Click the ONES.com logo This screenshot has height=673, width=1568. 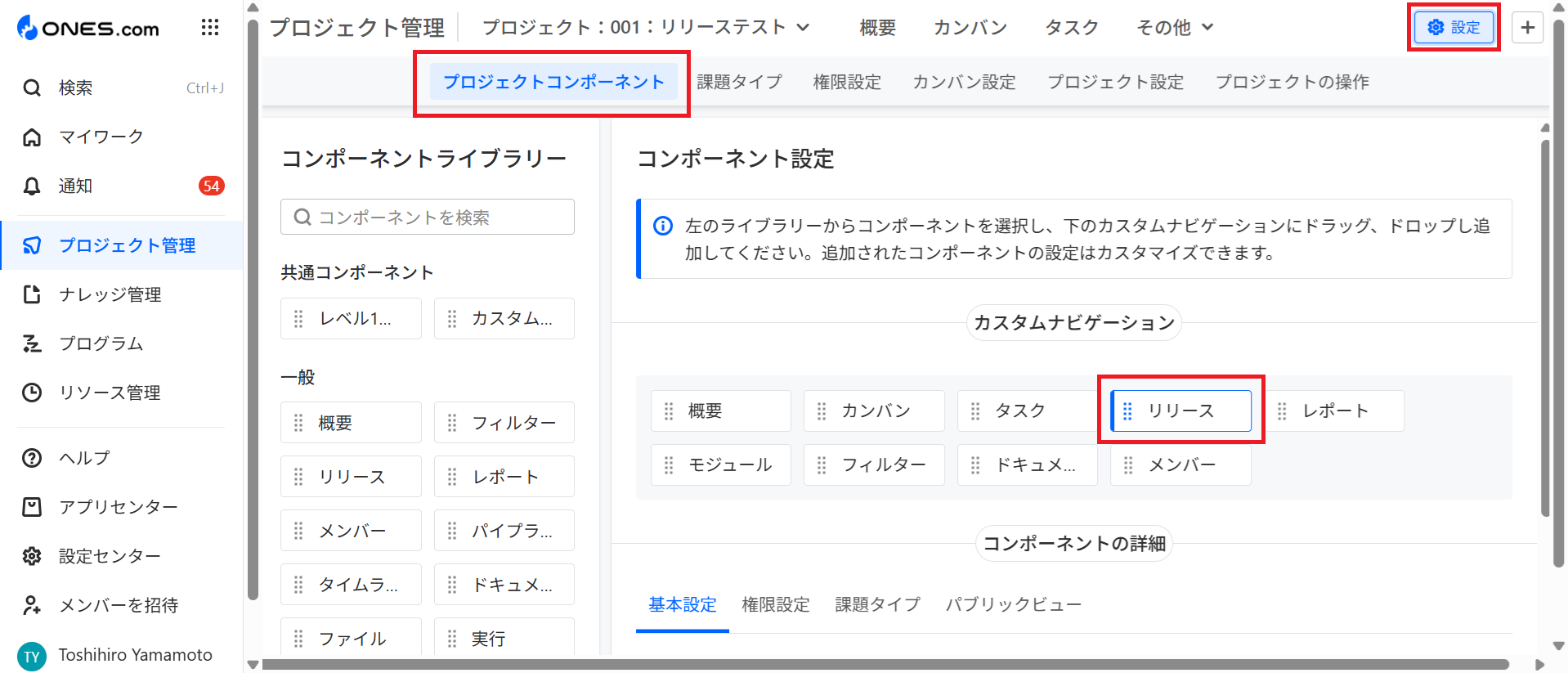coord(88,28)
